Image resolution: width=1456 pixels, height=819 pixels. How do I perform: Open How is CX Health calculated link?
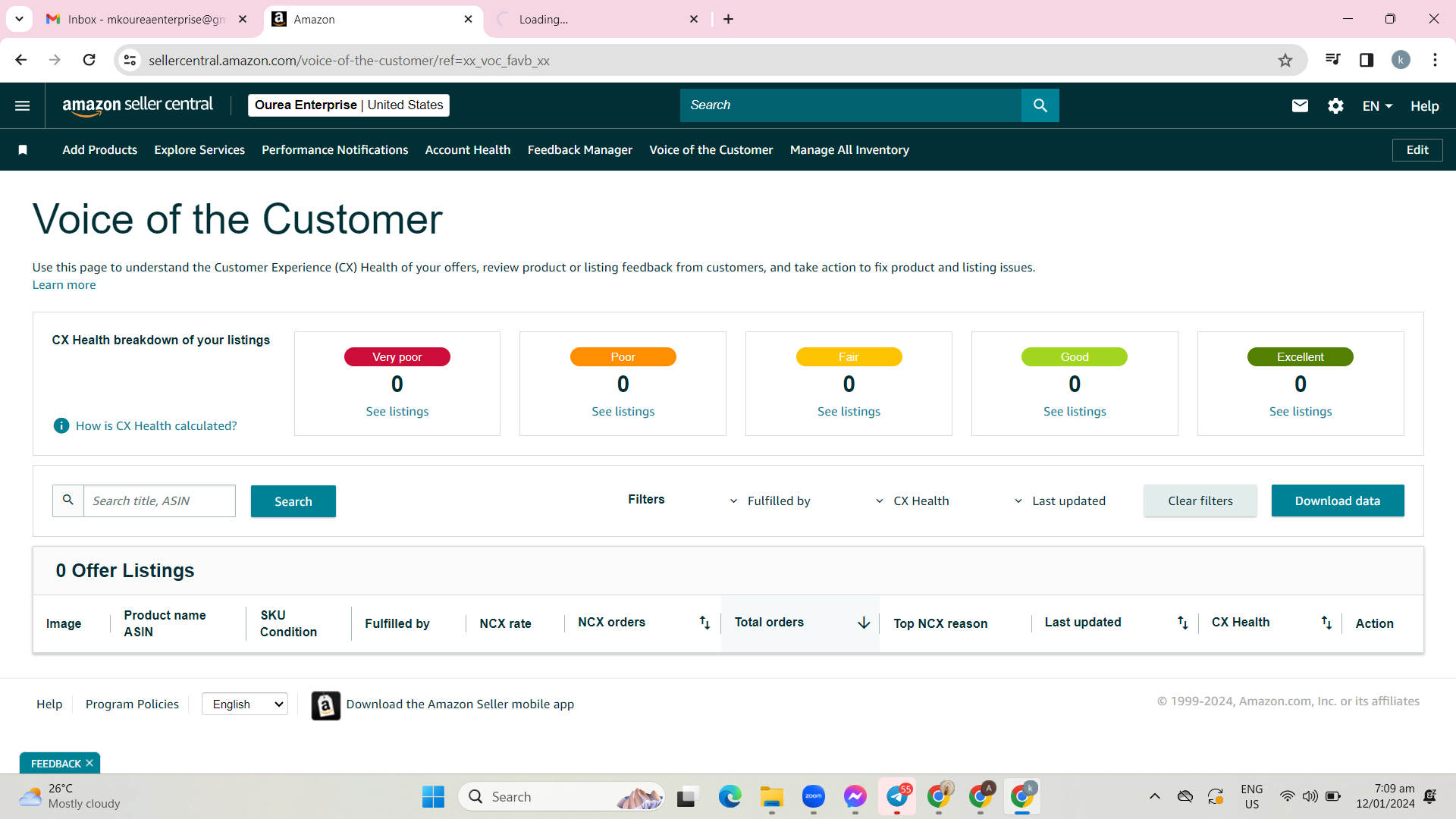click(155, 426)
